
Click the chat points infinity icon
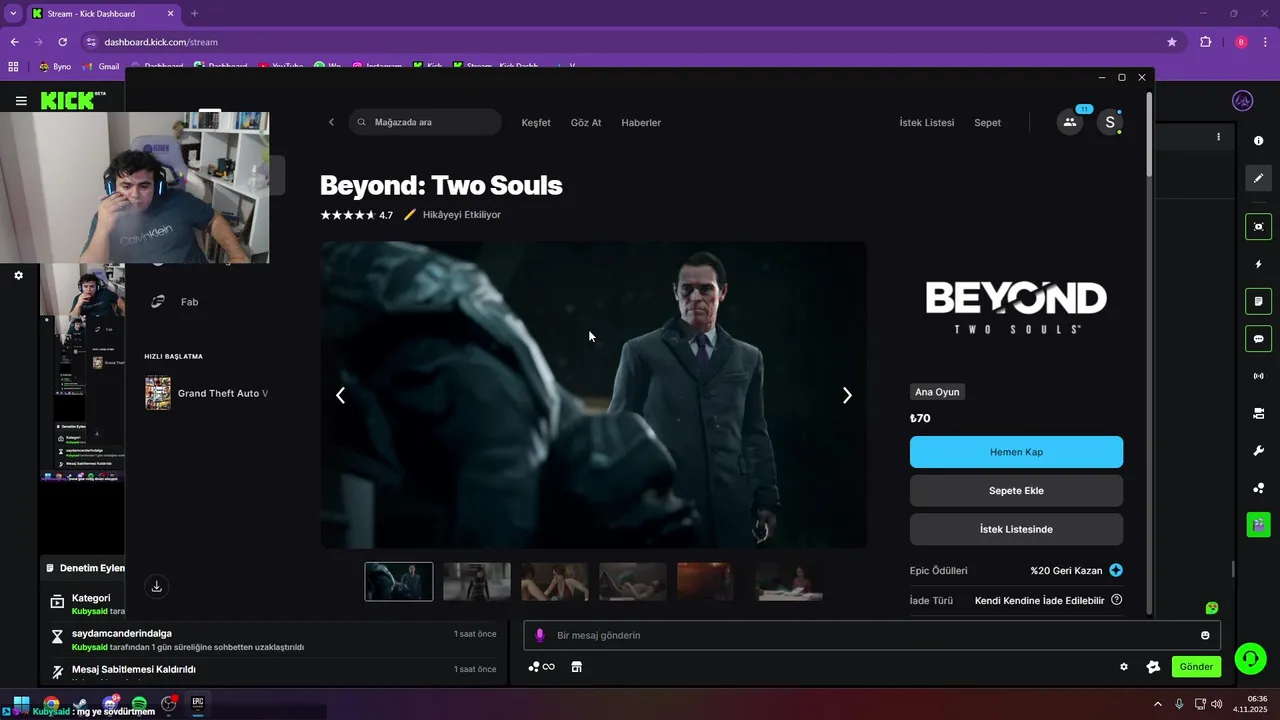point(542,667)
